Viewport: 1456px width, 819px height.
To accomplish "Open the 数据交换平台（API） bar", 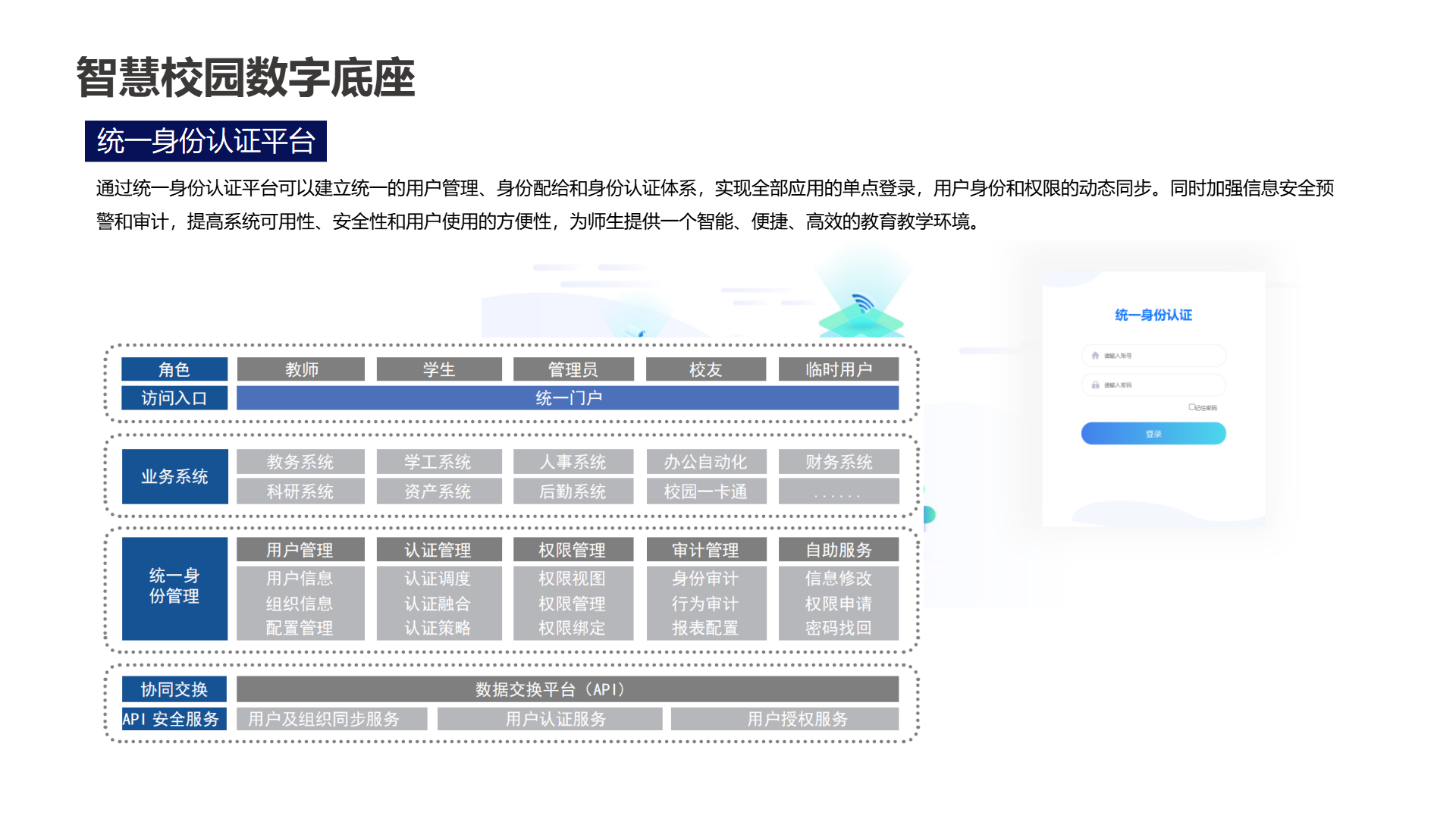I will (567, 689).
